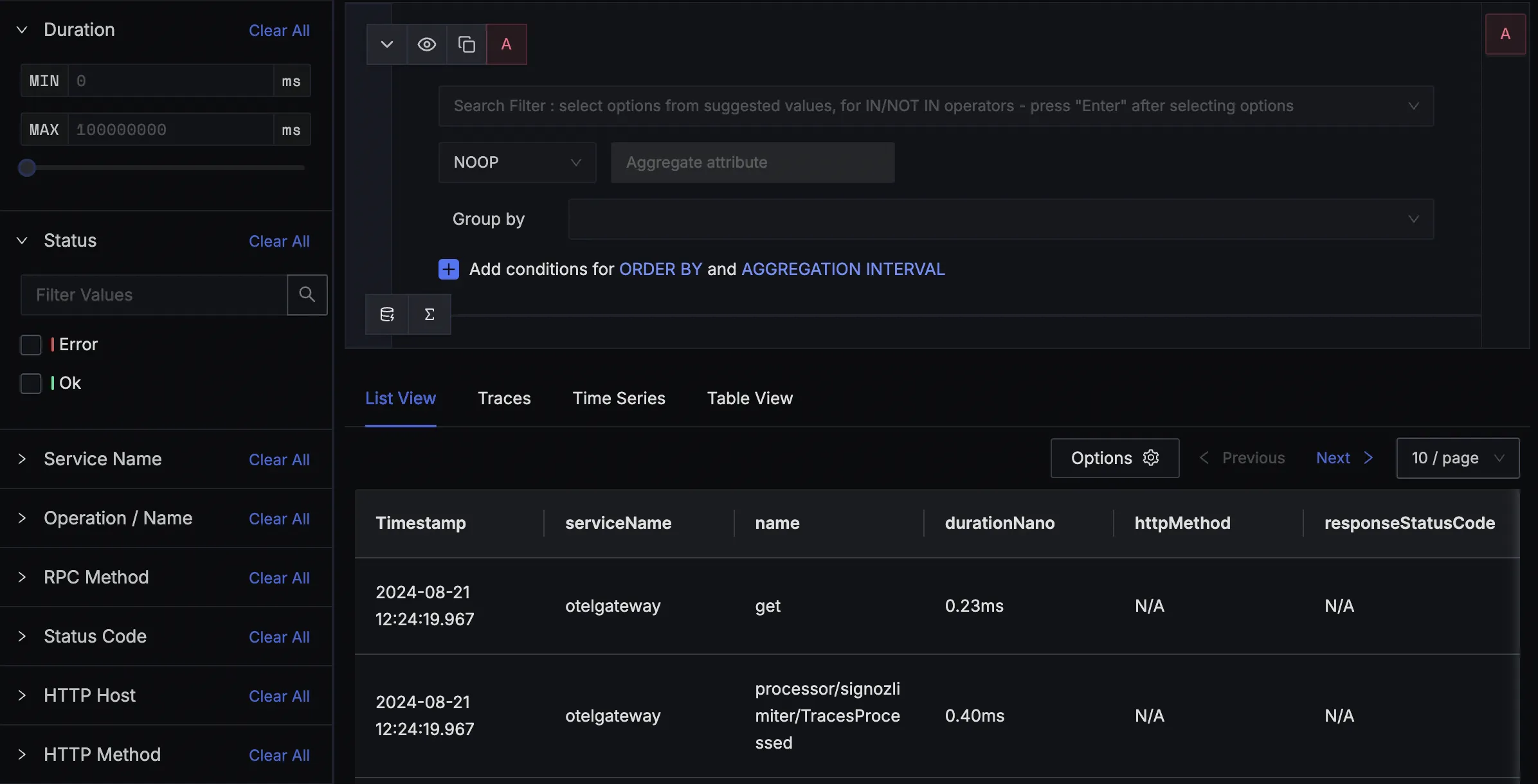This screenshot has height=784, width=1538.
Task: Switch to the Traces tab
Action: click(504, 398)
